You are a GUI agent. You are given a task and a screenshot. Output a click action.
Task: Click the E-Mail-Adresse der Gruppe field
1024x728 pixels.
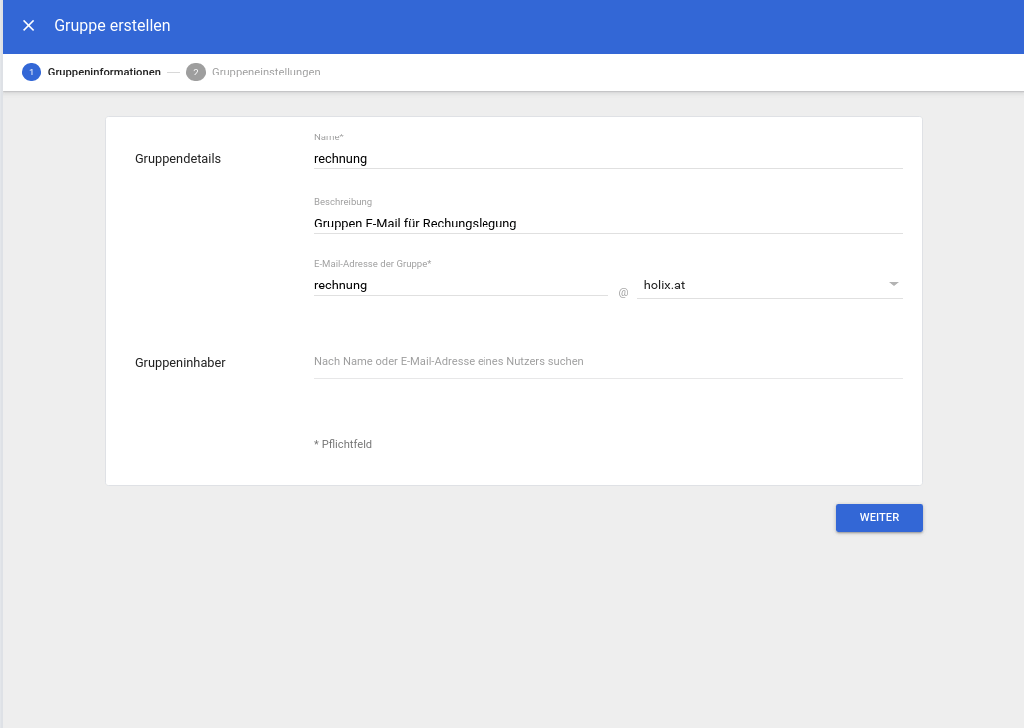tap(460, 284)
